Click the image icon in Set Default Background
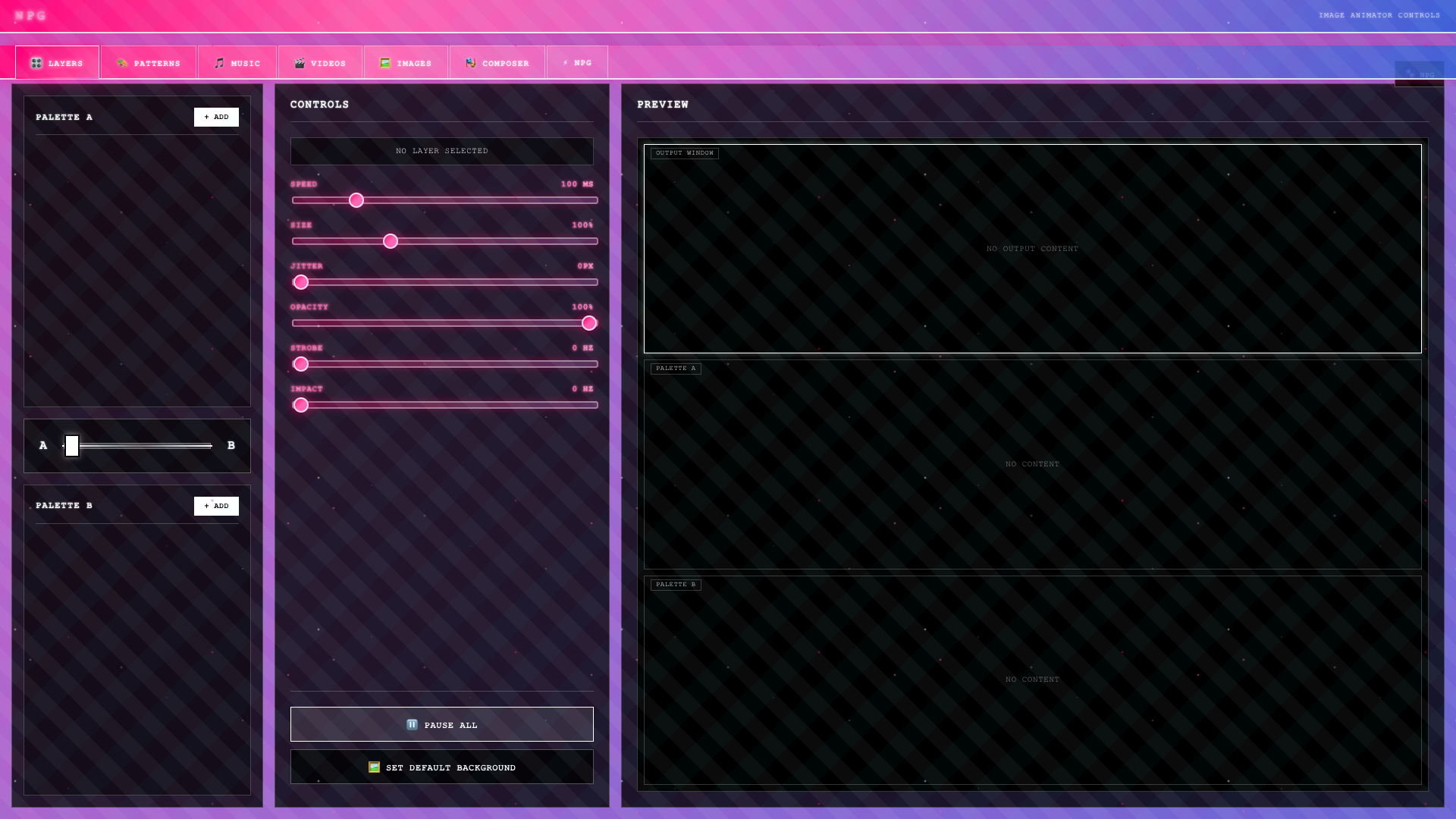 pyautogui.click(x=373, y=767)
